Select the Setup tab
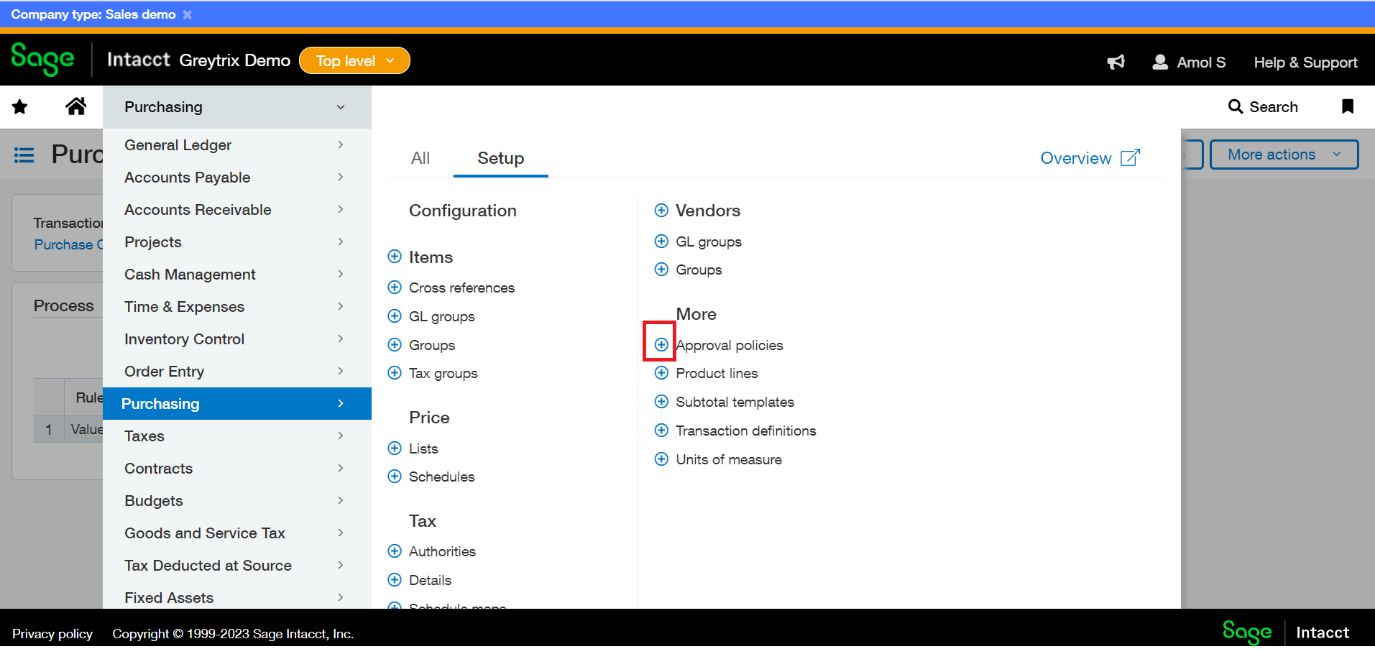1375x649 pixels. (x=500, y=158)
